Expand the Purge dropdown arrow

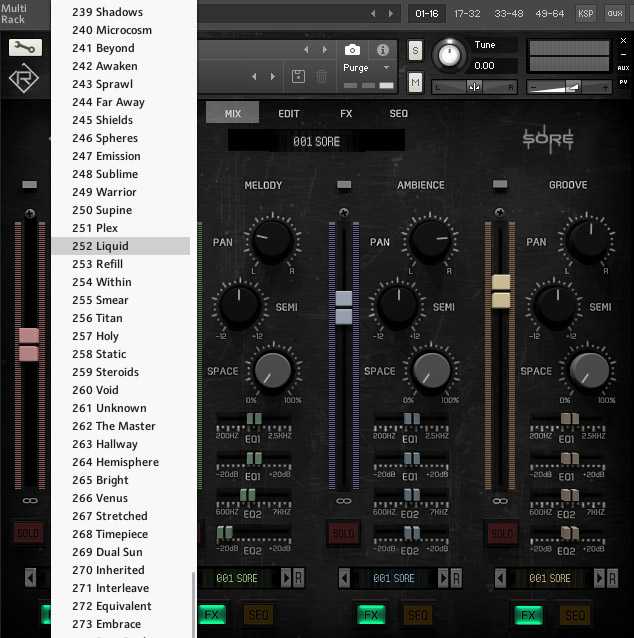(387, 68)
